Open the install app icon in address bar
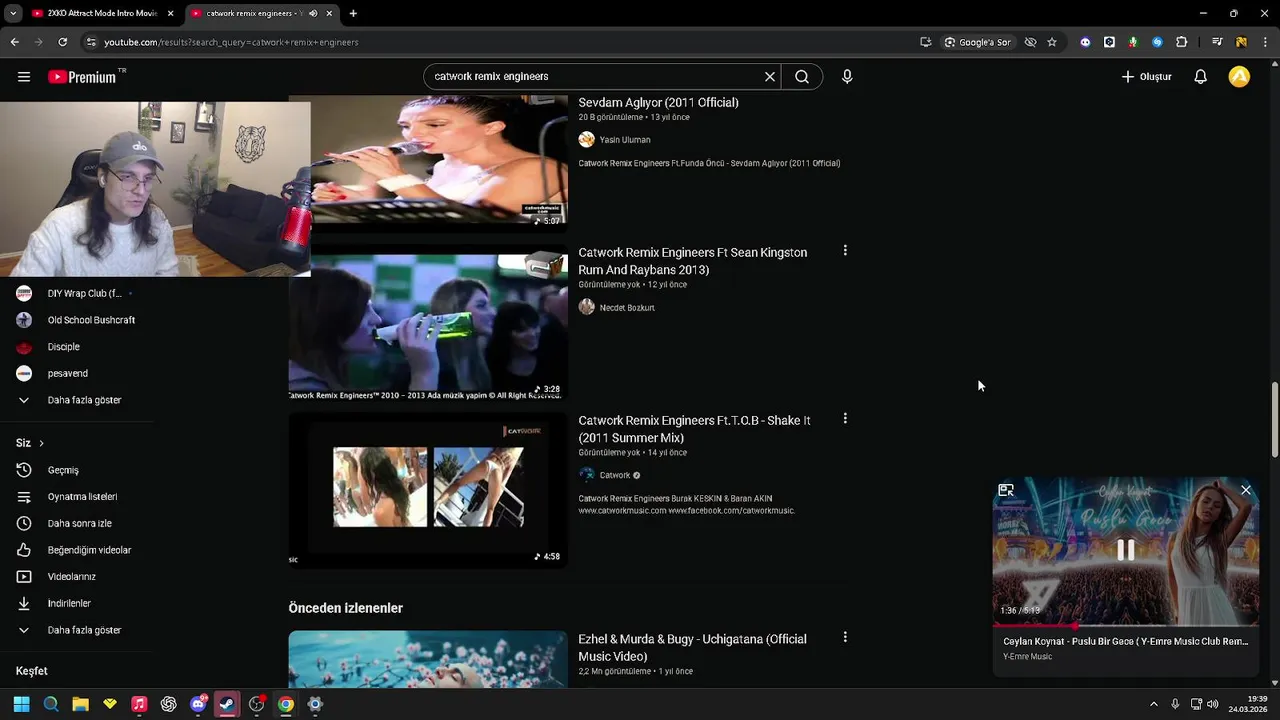 tap(926, 42)
